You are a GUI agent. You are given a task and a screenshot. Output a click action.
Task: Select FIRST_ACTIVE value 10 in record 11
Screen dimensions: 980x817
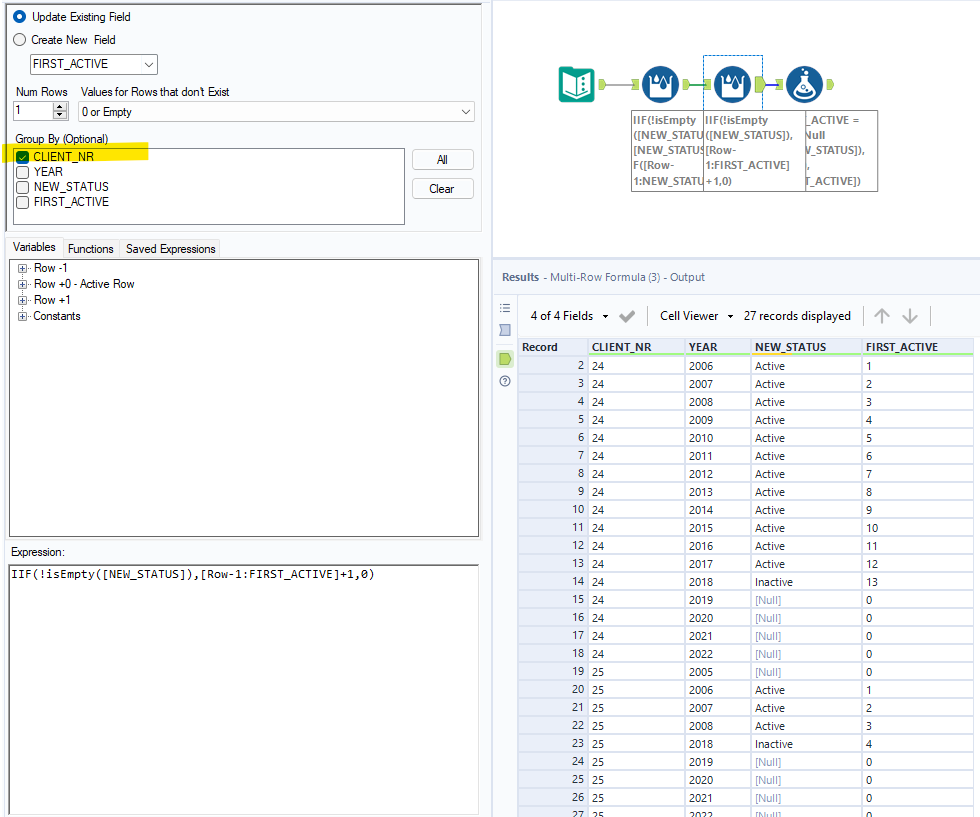point(917,528)
